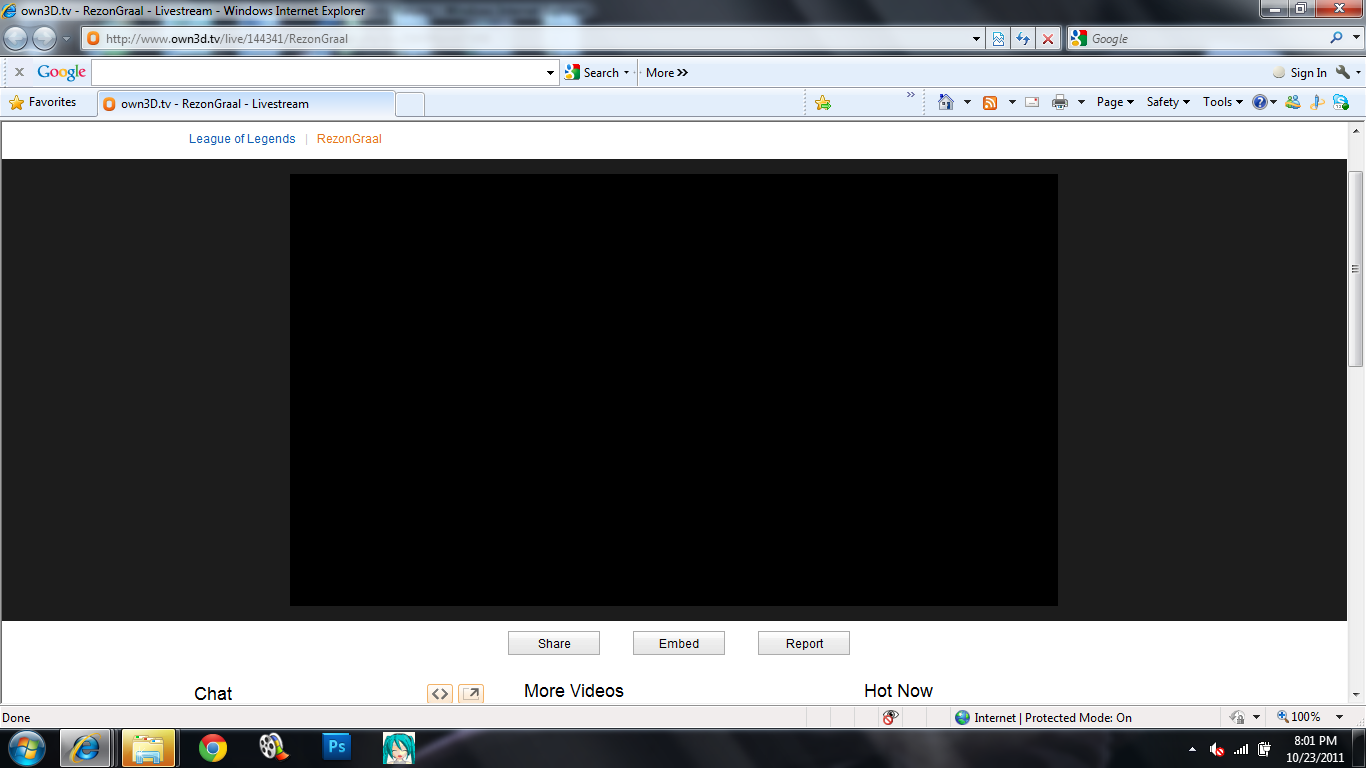This screenshot has width=1366, height=768.
Task: Expand the Safety dropdown menu
Action: 1167,102
